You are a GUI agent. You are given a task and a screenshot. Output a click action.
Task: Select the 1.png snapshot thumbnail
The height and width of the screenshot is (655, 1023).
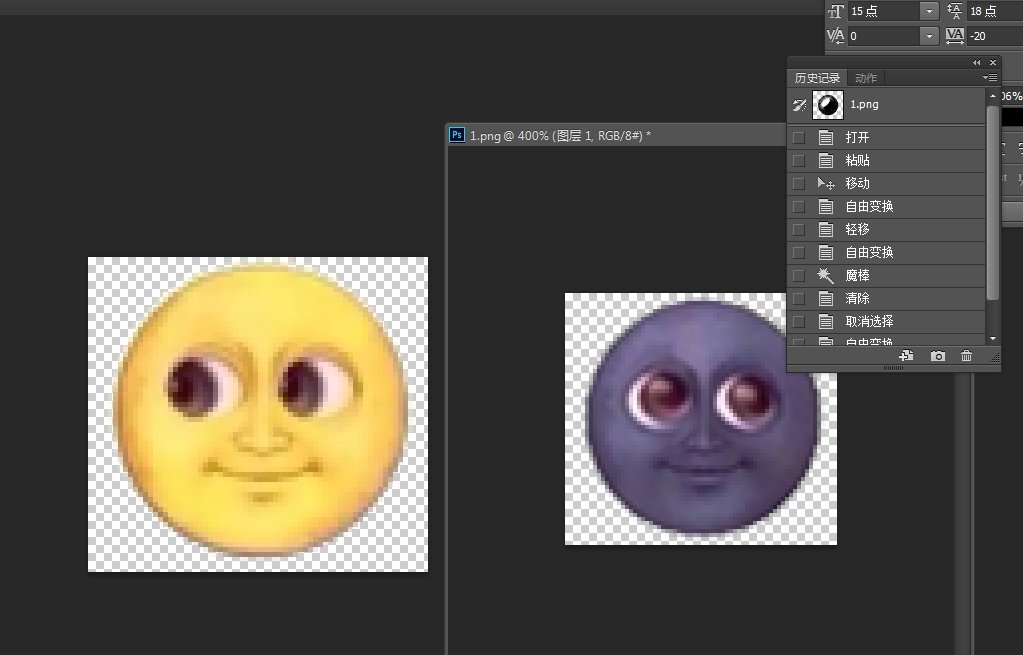click(828, 104)
